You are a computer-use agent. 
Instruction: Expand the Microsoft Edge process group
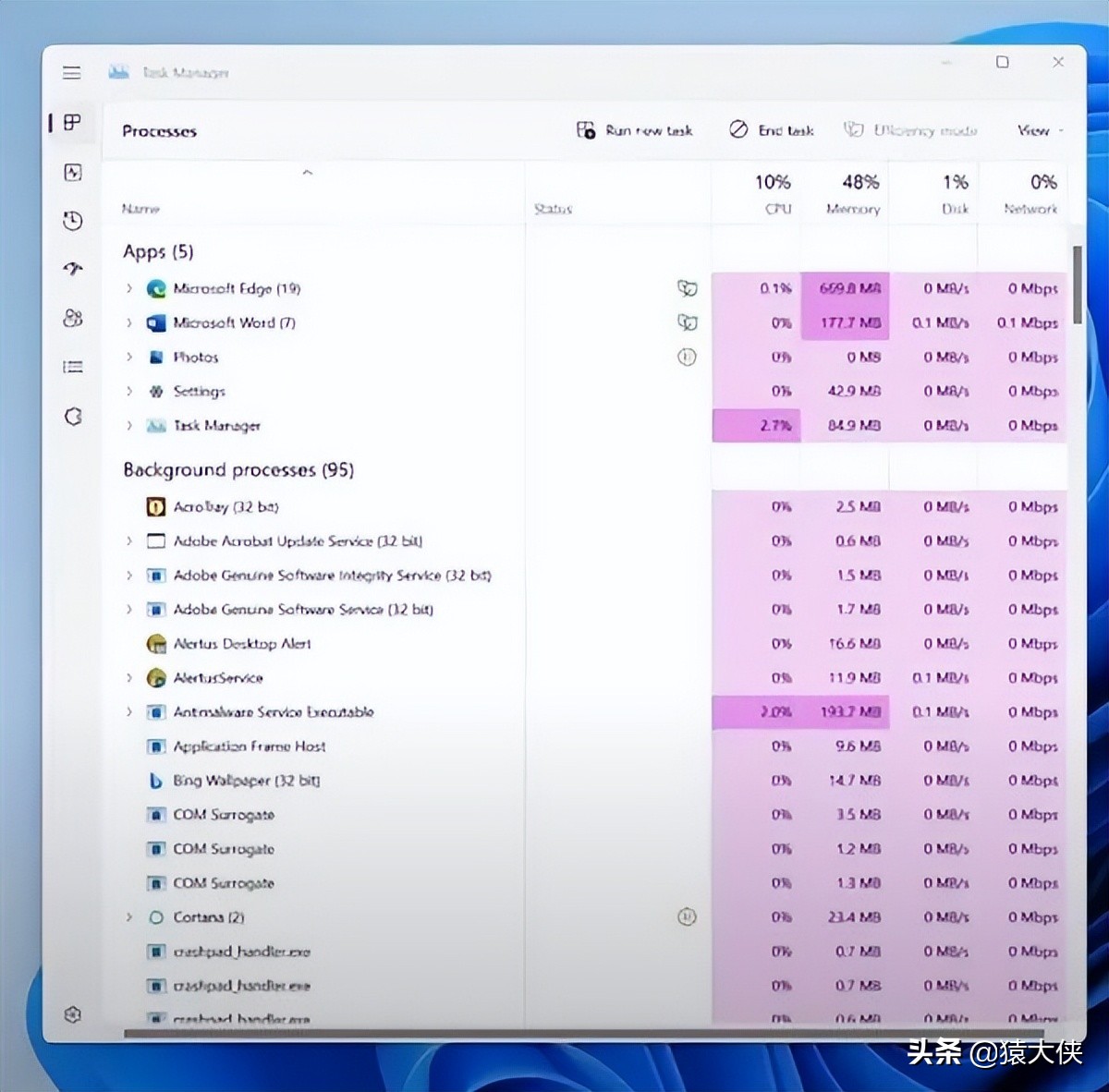pos(129,288)
